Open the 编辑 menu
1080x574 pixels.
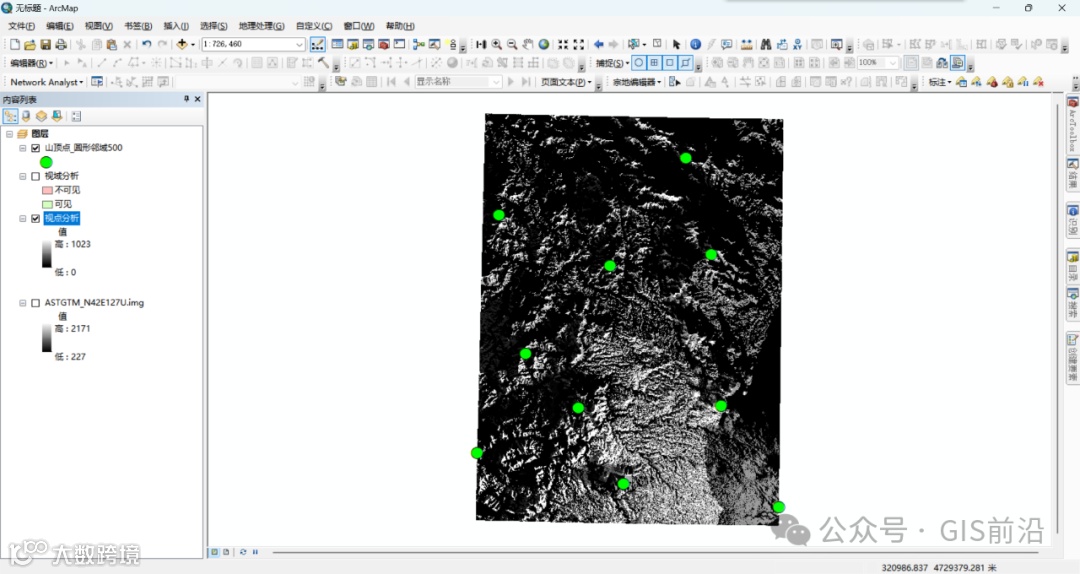pos(60,26)
